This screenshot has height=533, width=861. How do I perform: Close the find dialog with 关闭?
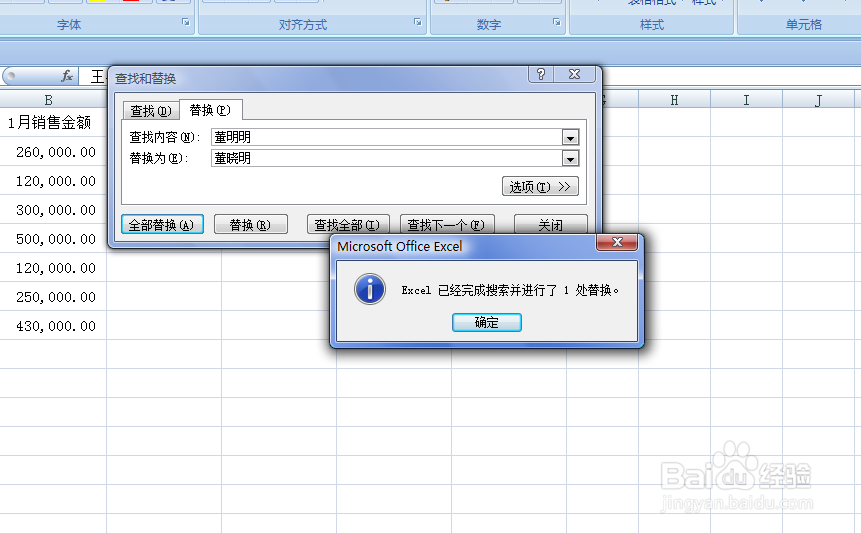click(550, 225)
